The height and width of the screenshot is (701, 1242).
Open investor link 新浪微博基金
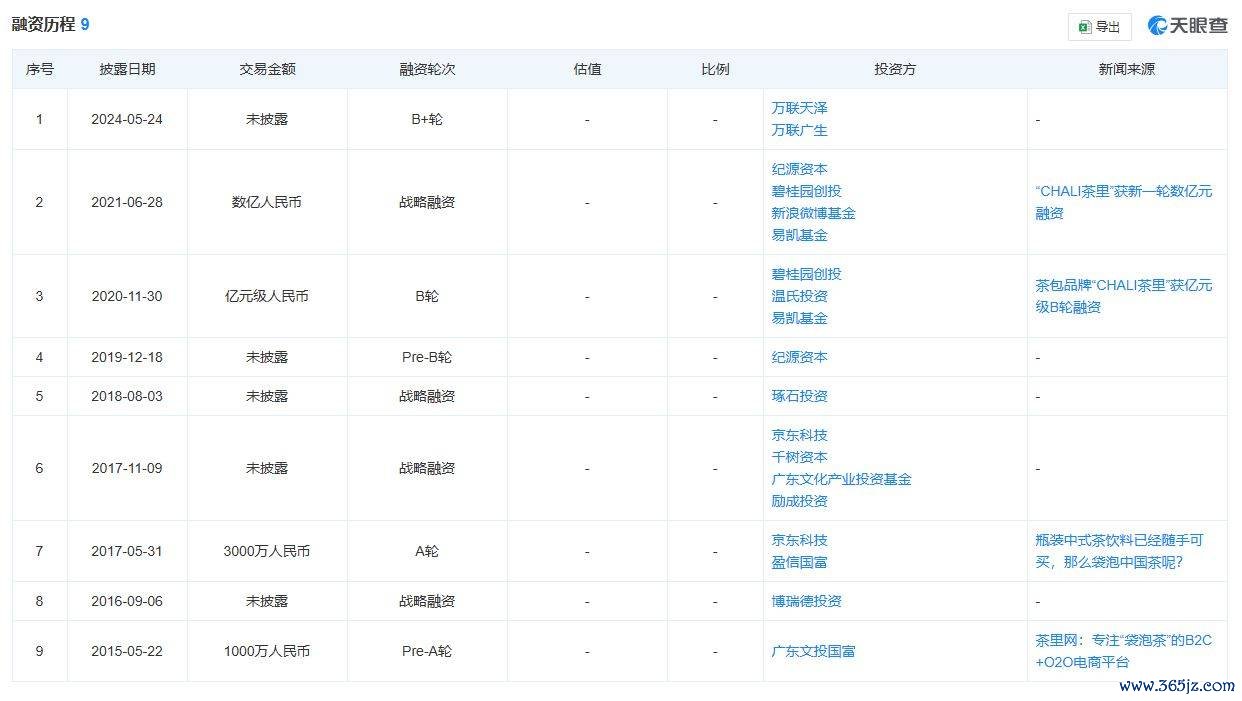(813, 213)
